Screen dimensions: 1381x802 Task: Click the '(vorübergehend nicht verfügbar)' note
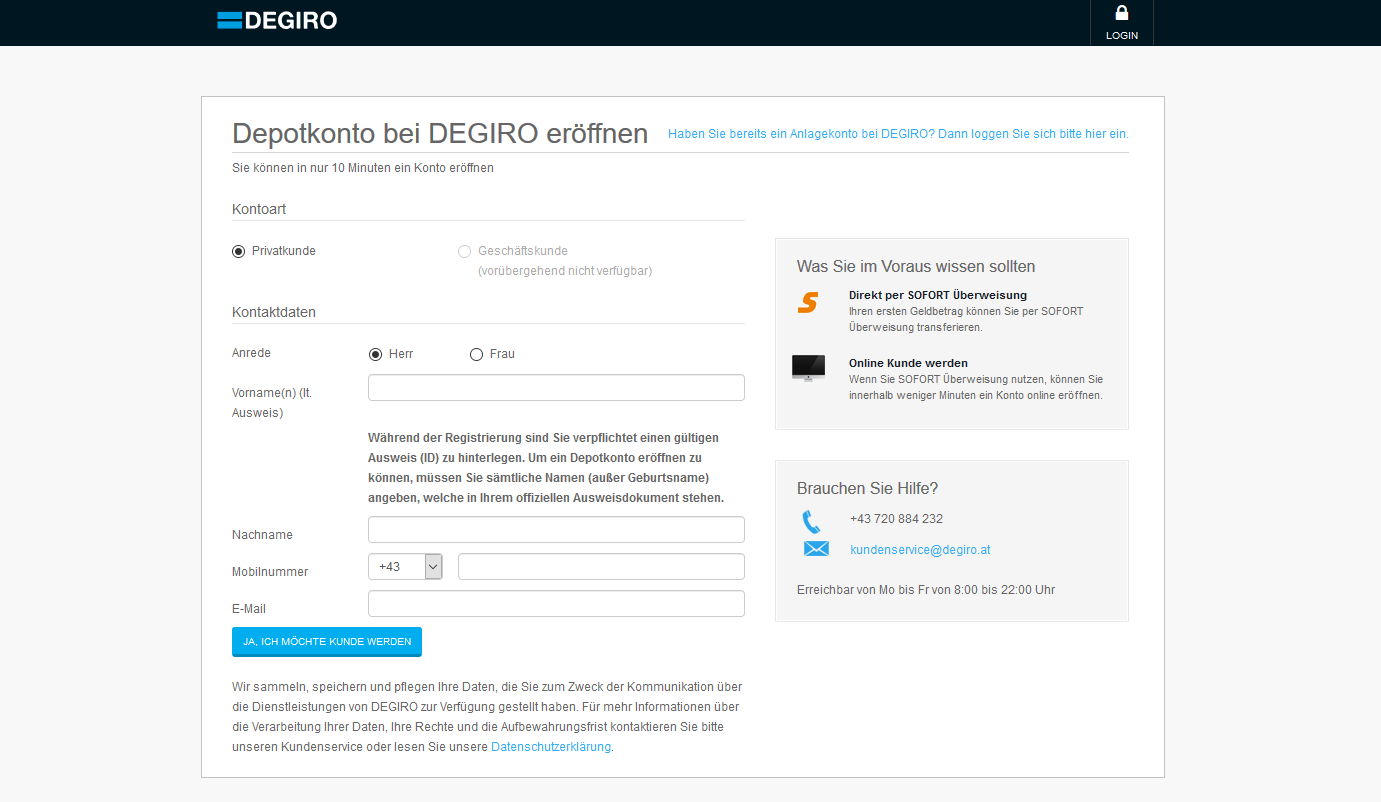(565, 271)
